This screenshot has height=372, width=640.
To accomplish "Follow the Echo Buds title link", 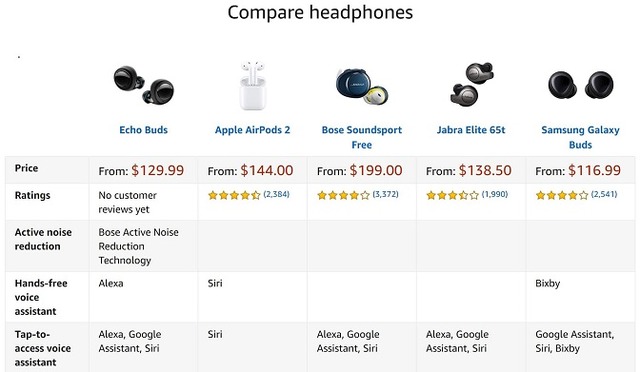I will click(x=143, y=130).
